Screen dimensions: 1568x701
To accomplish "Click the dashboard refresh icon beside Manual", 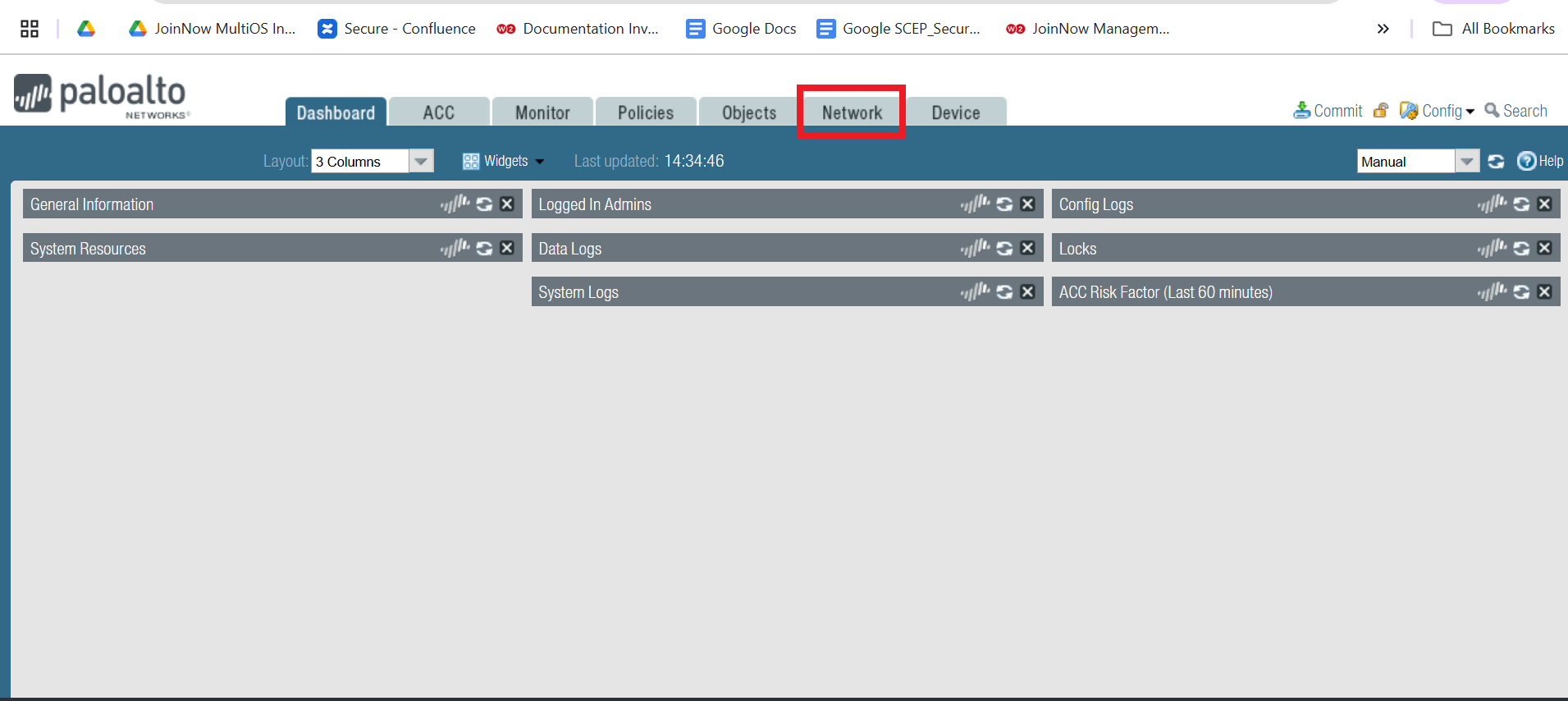I will [1496, 162].
